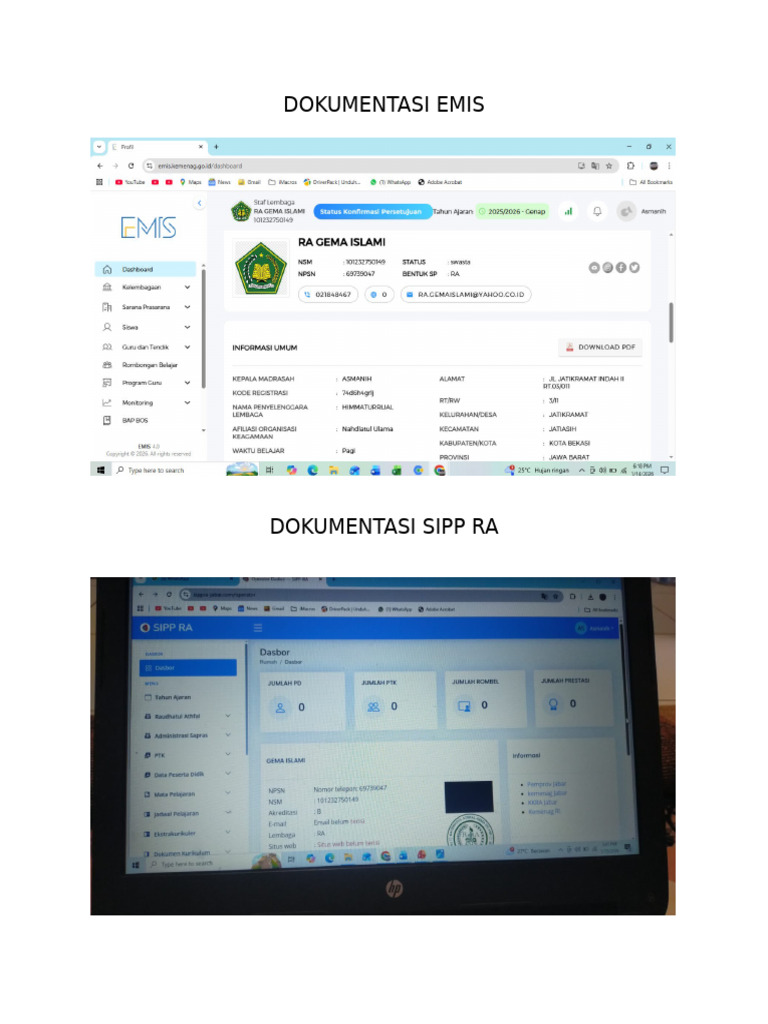The height and width of the screenshot is (1024, 768).
Task: Click the Asmanih profile avatar in EMIS
Action: tap(626, 212)
